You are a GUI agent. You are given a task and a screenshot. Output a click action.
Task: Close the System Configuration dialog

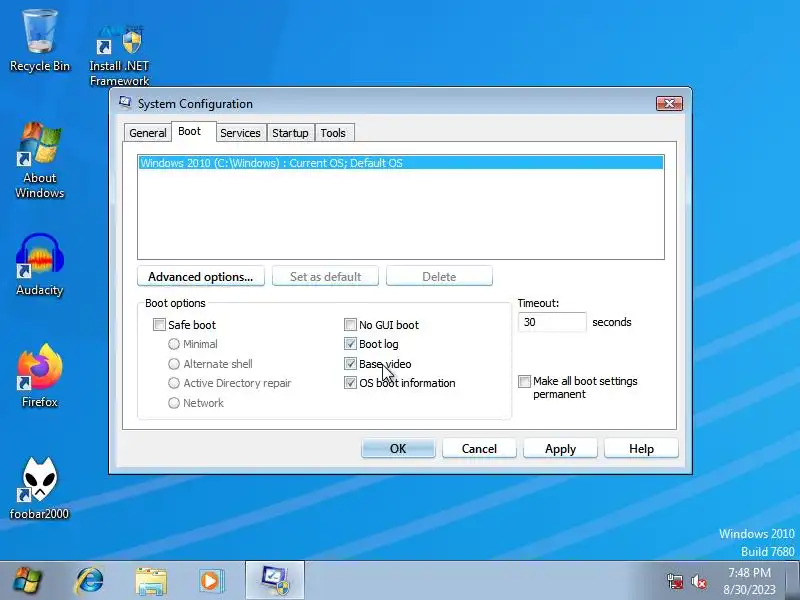[x=669, y=104]
